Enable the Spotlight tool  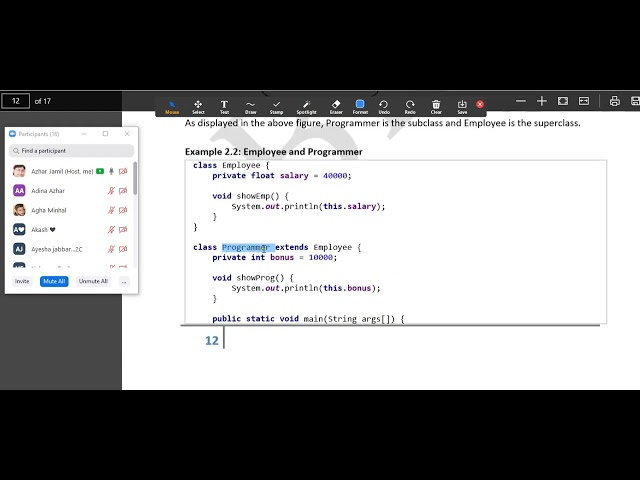[x=306, y=105]
